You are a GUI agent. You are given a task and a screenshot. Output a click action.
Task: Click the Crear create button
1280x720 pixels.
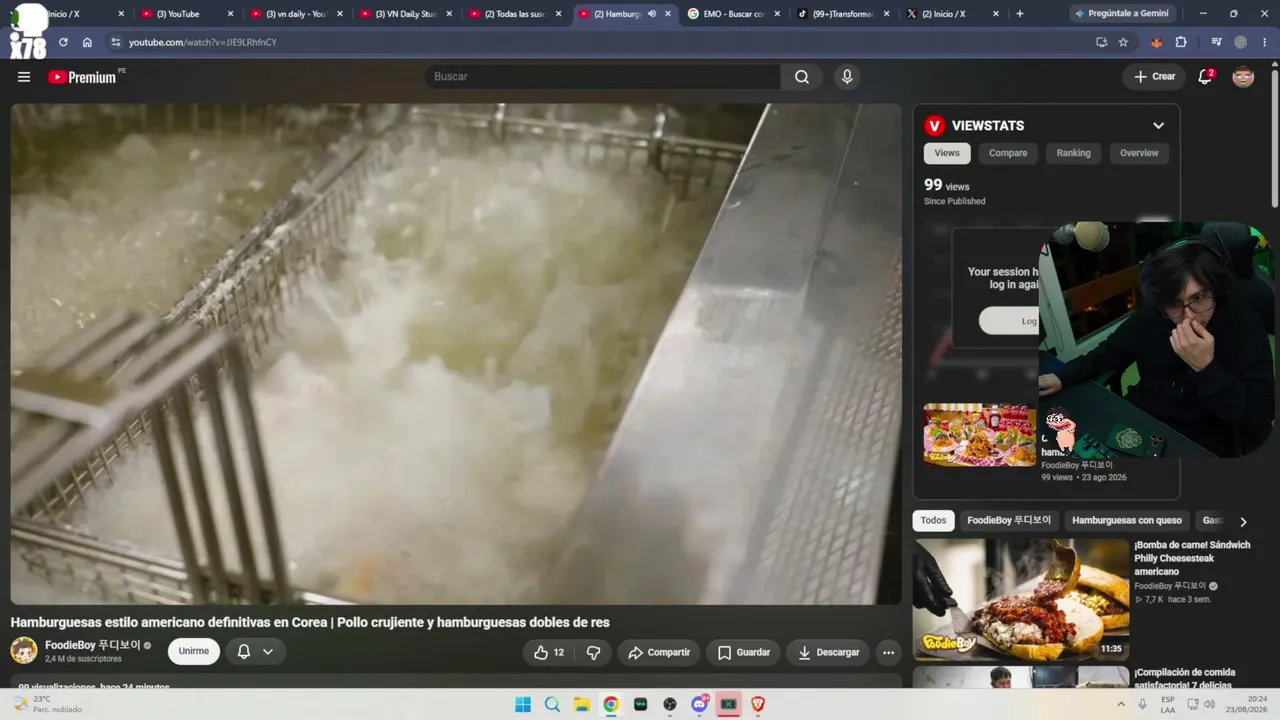pyautogui.click(x=1154, y=77)
